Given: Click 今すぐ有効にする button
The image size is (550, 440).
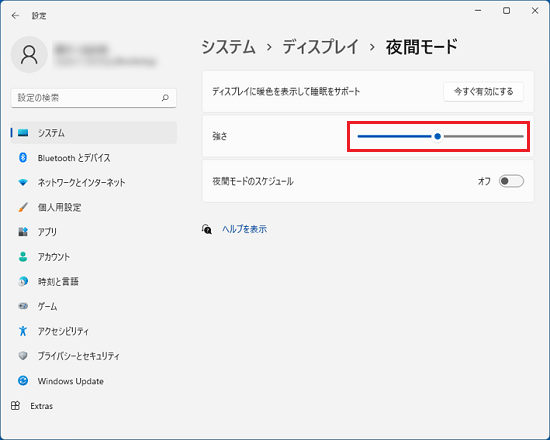Looking at the screenshot, I should [483, 92].
